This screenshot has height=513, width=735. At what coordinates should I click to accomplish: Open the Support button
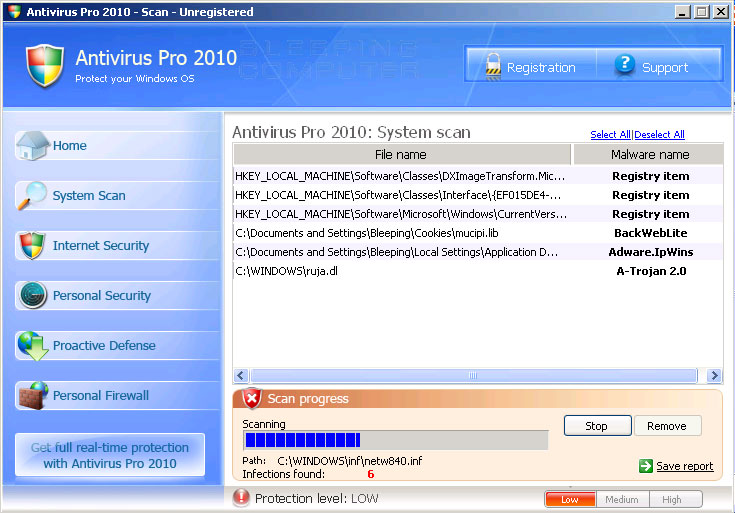(x=658, y=65)
